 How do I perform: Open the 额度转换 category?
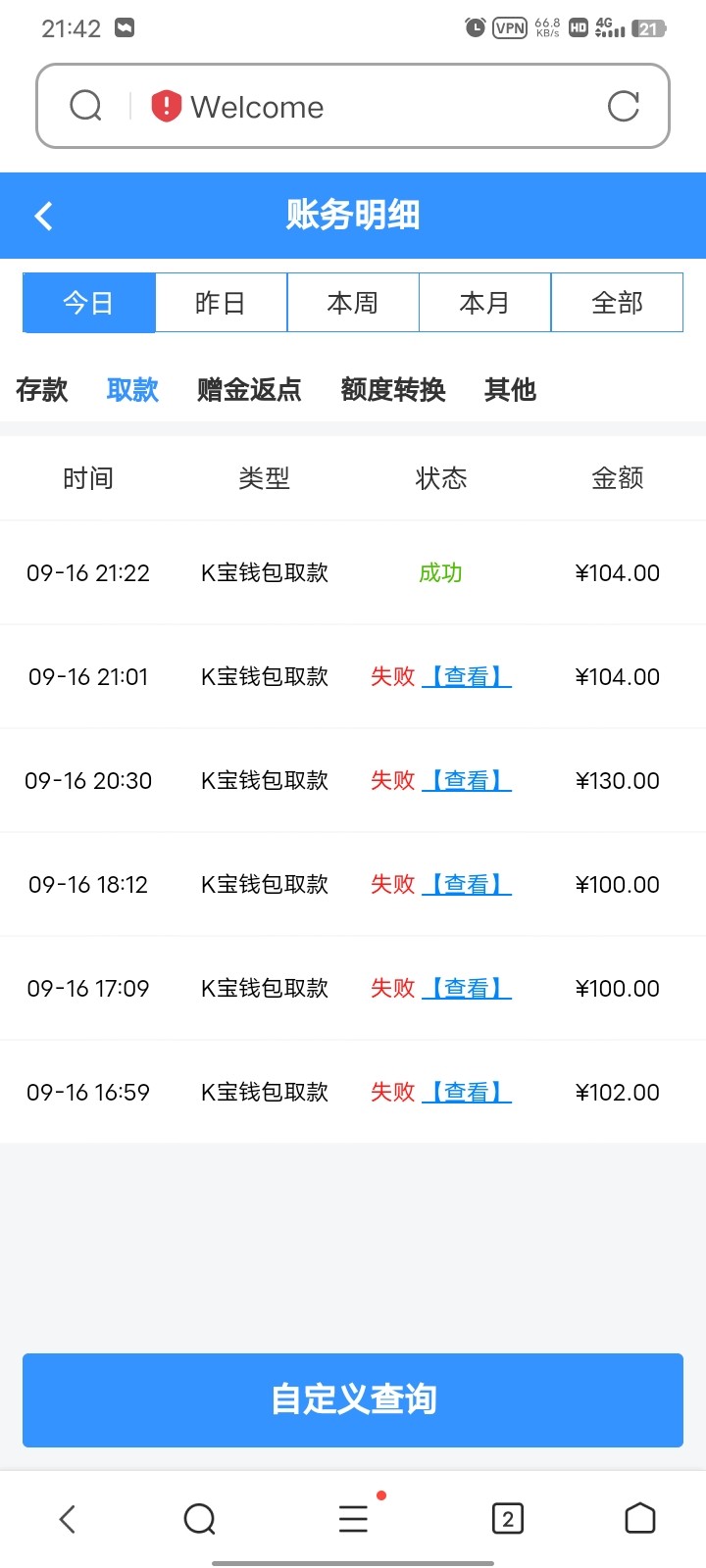[x=393, y=390]
